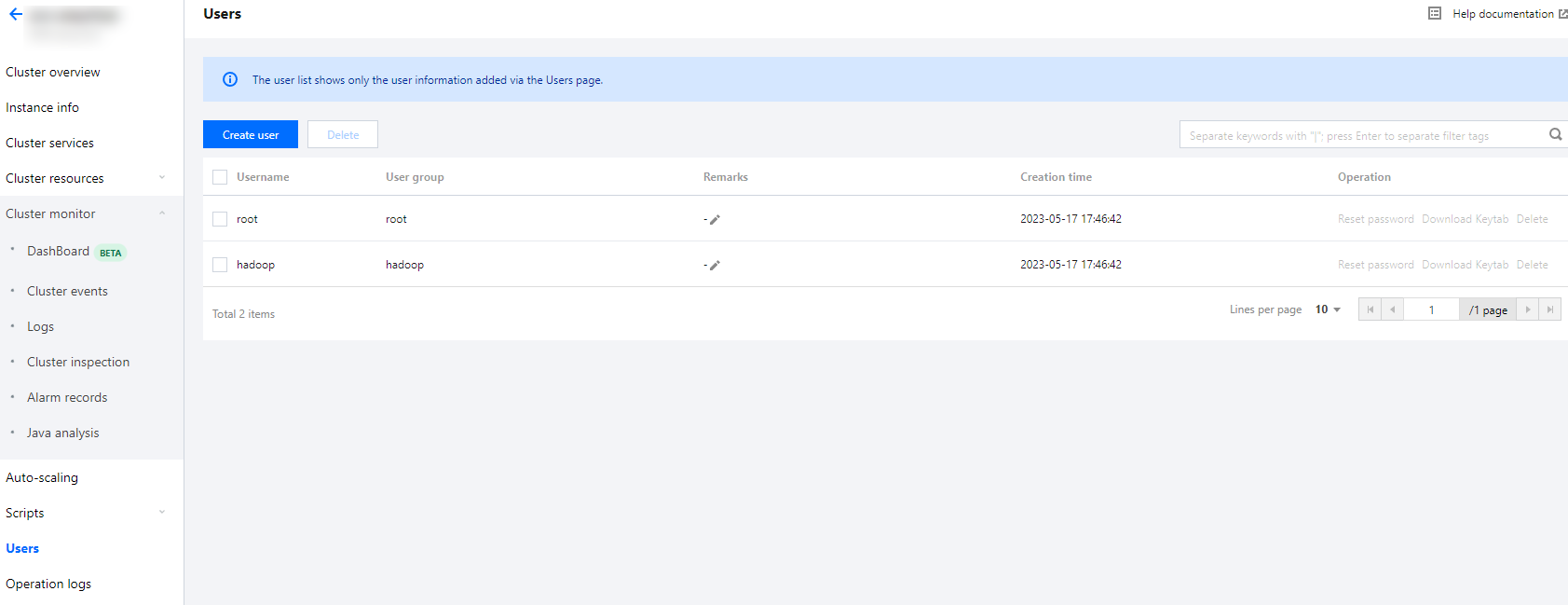Navigate to Operation logs
1568x605 pixels.
click(x=48, y=584)
